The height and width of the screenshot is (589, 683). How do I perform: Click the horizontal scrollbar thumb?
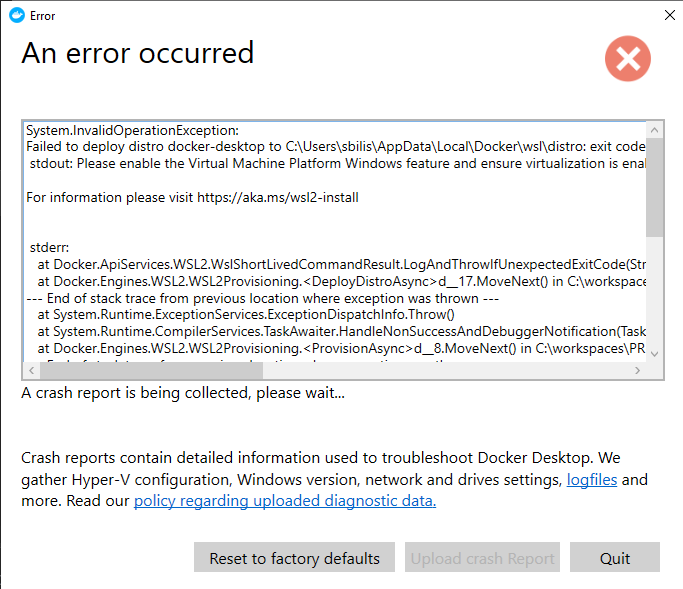point(152,370)
